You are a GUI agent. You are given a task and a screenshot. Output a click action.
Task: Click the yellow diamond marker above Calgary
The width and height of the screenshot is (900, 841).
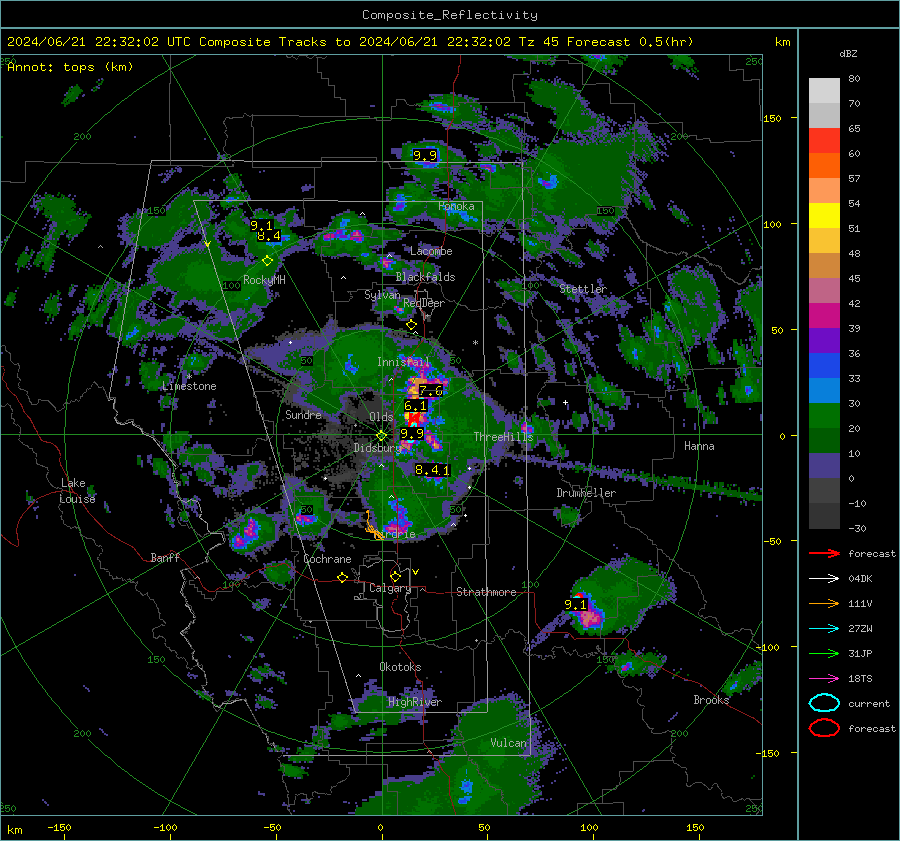(x=395, y=576)
